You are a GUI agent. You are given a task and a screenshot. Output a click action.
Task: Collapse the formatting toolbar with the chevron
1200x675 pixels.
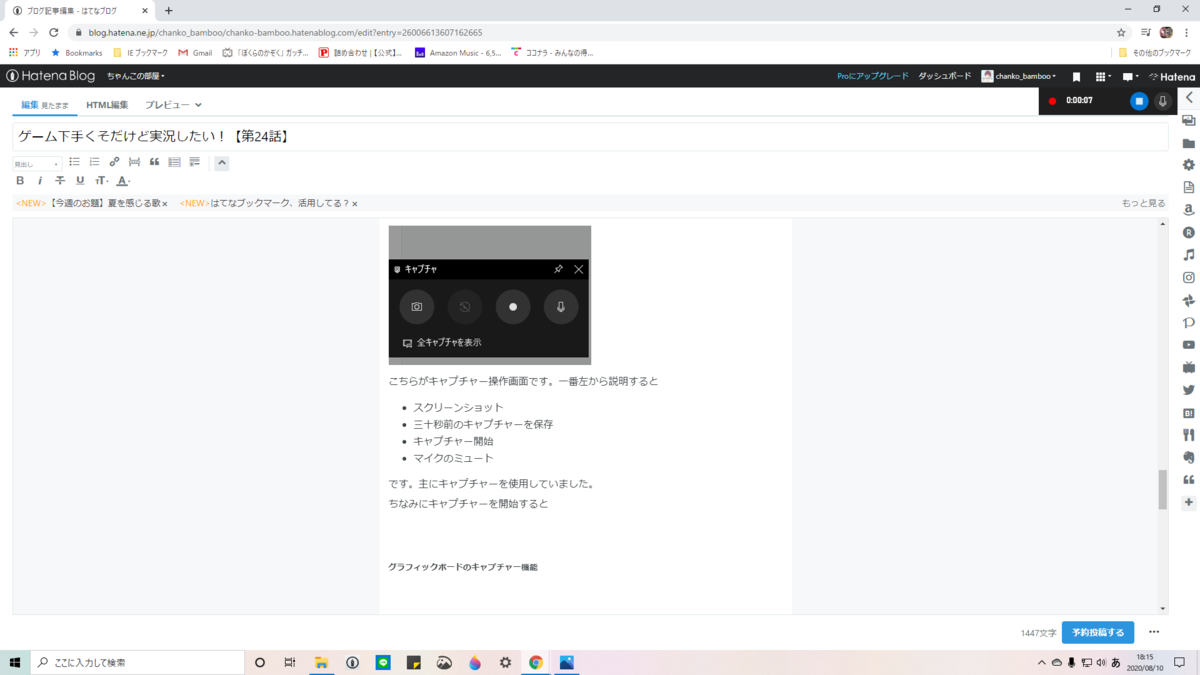click(x=222, y=163)
